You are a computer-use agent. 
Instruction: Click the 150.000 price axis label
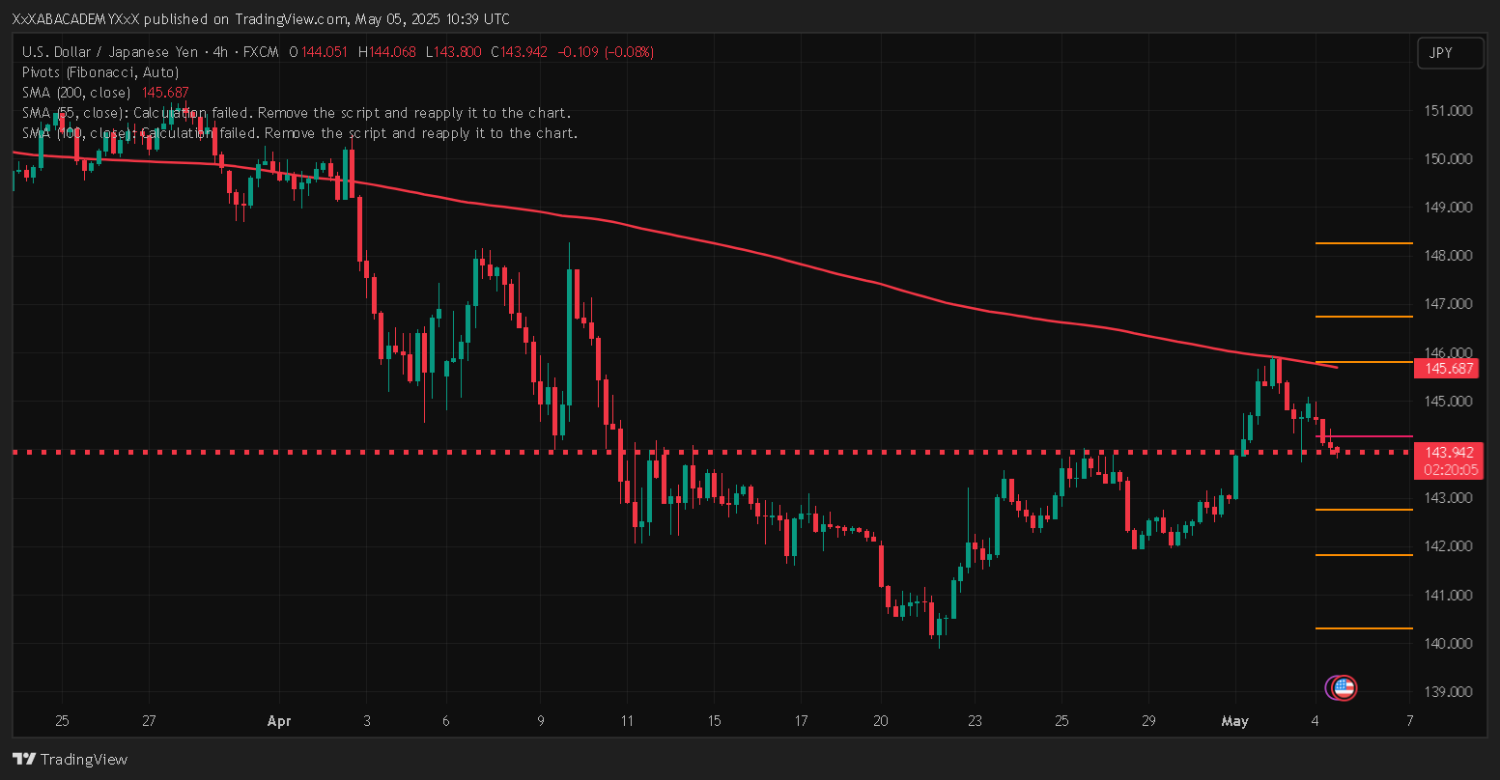coord(1448,159)
